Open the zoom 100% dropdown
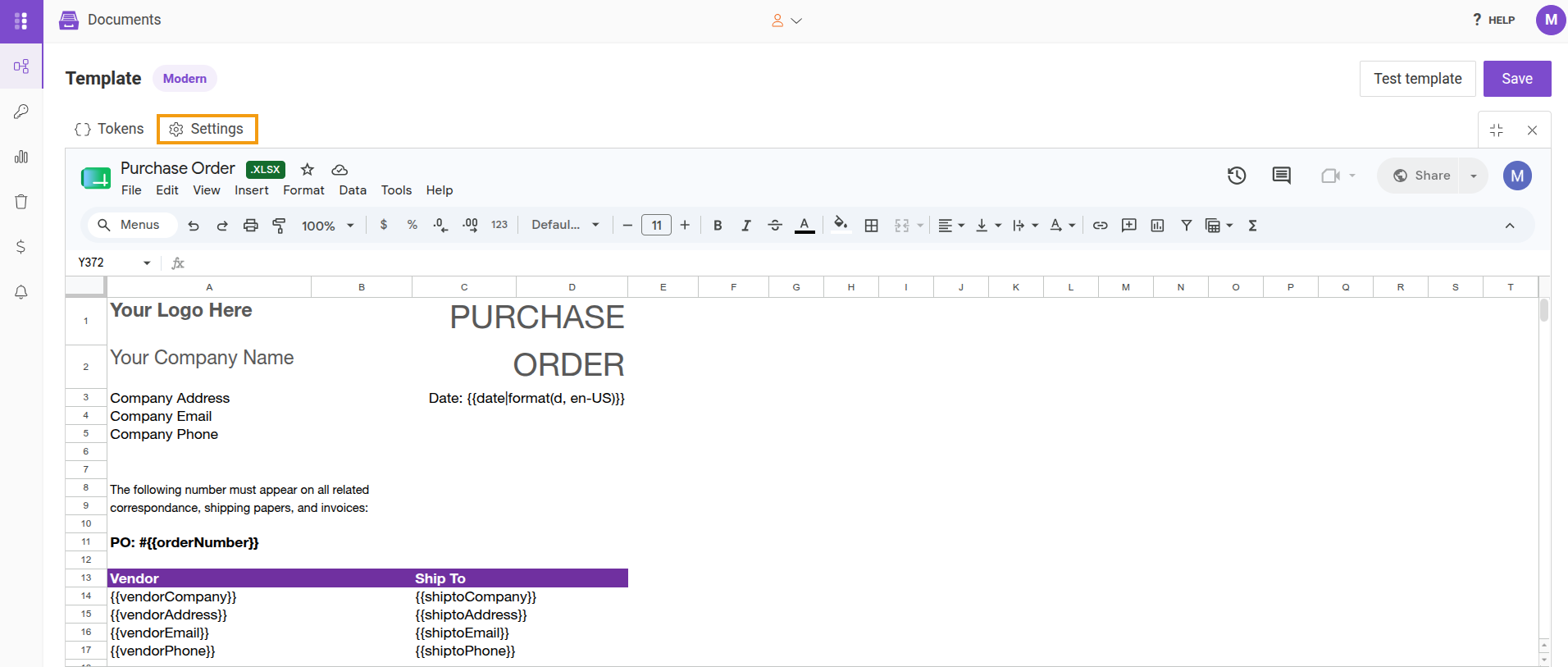 327,226
